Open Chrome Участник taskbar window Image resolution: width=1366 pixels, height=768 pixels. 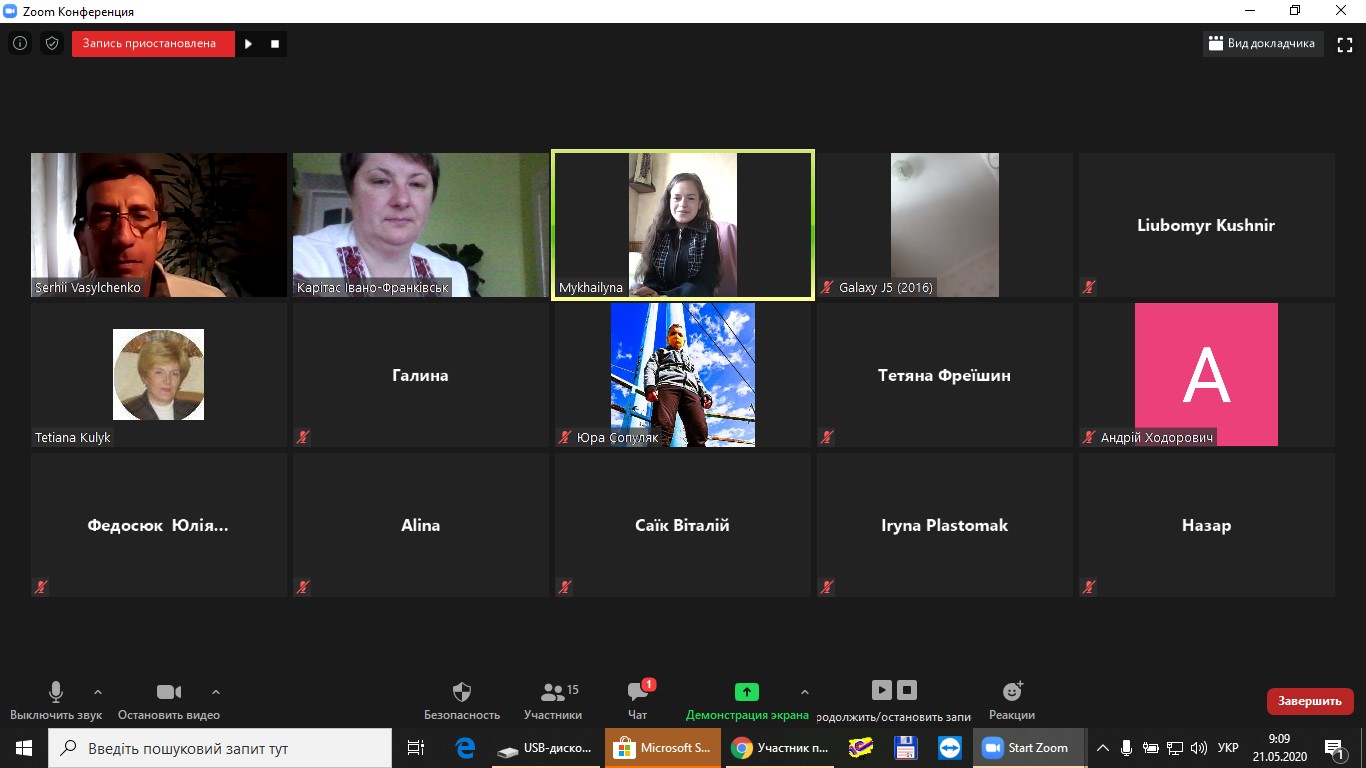point(779,748)
